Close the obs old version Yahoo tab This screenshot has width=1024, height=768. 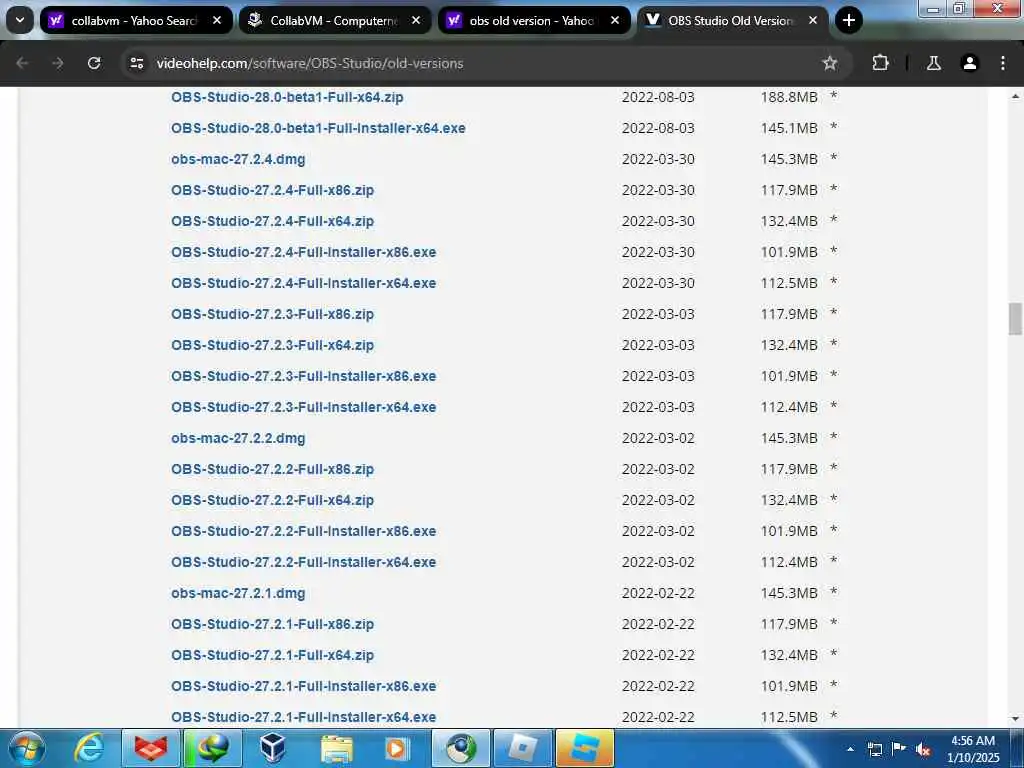coord(615,20)
